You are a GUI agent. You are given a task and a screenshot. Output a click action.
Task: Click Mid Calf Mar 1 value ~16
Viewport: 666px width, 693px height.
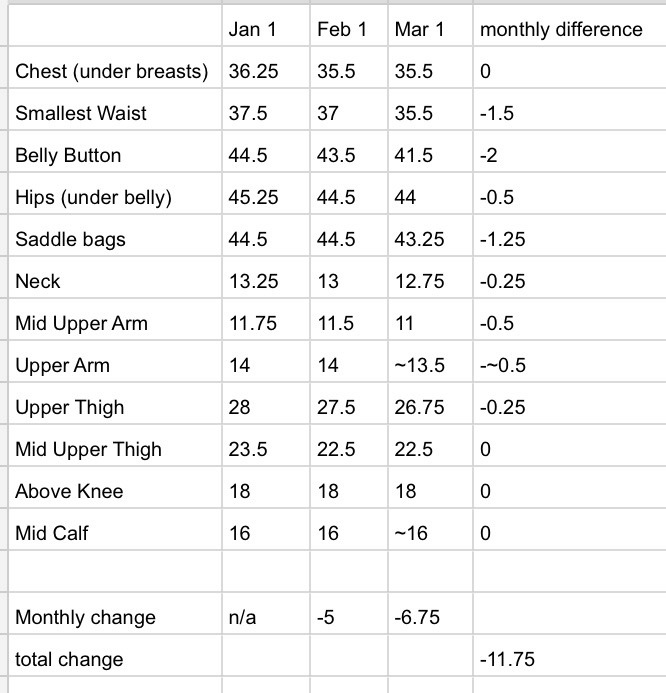point(412,533)
